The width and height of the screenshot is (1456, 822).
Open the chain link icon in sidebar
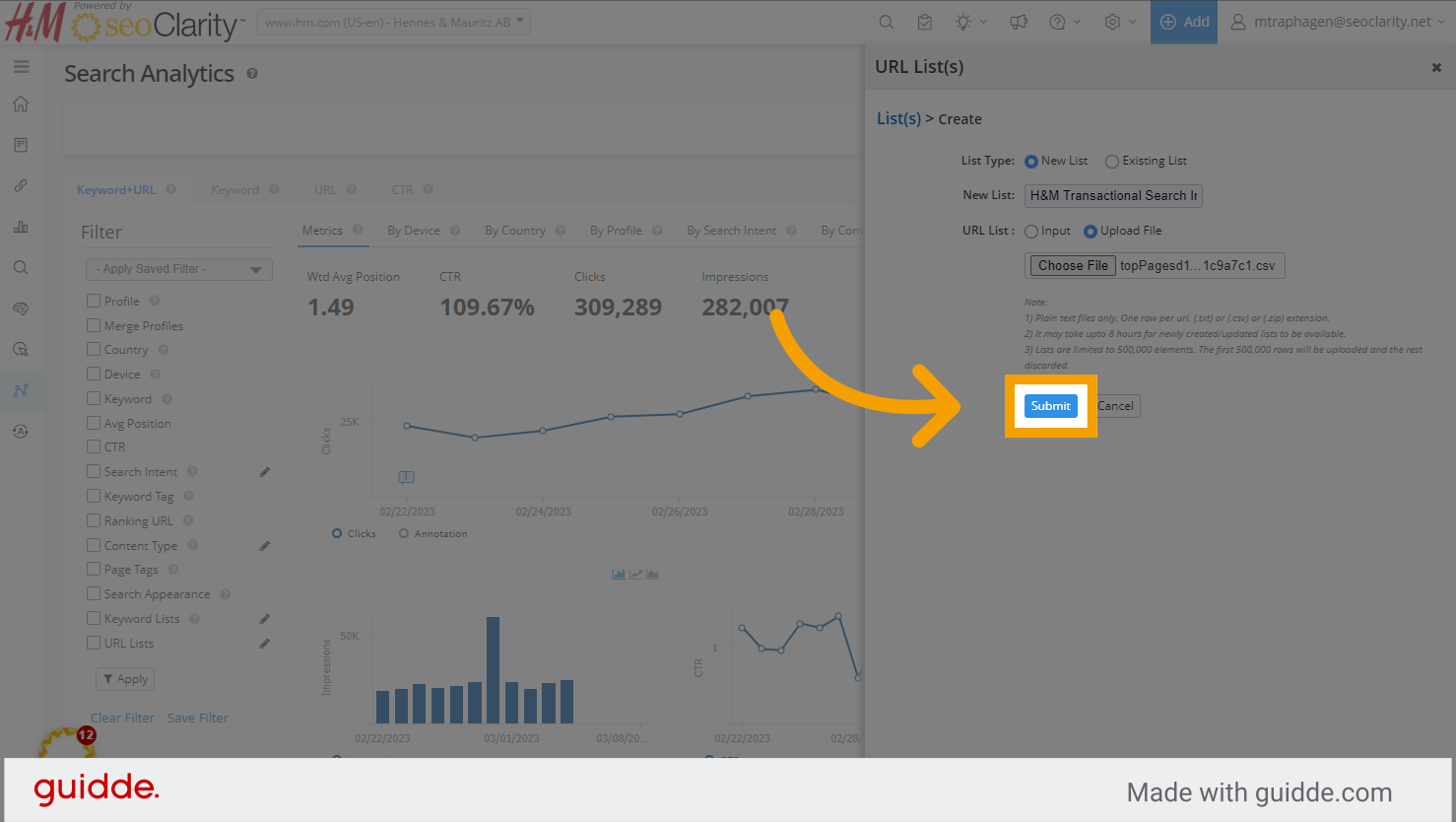pos(21,185)
